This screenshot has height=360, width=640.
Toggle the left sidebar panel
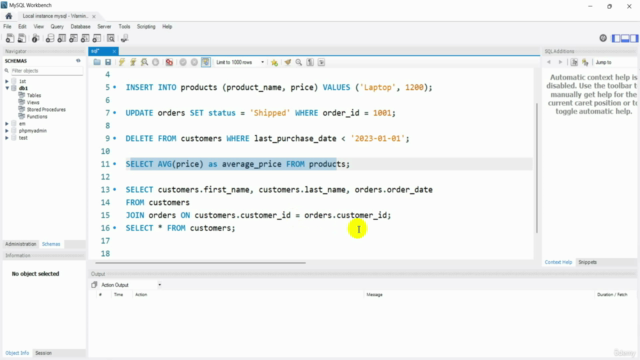coord(616,38)
